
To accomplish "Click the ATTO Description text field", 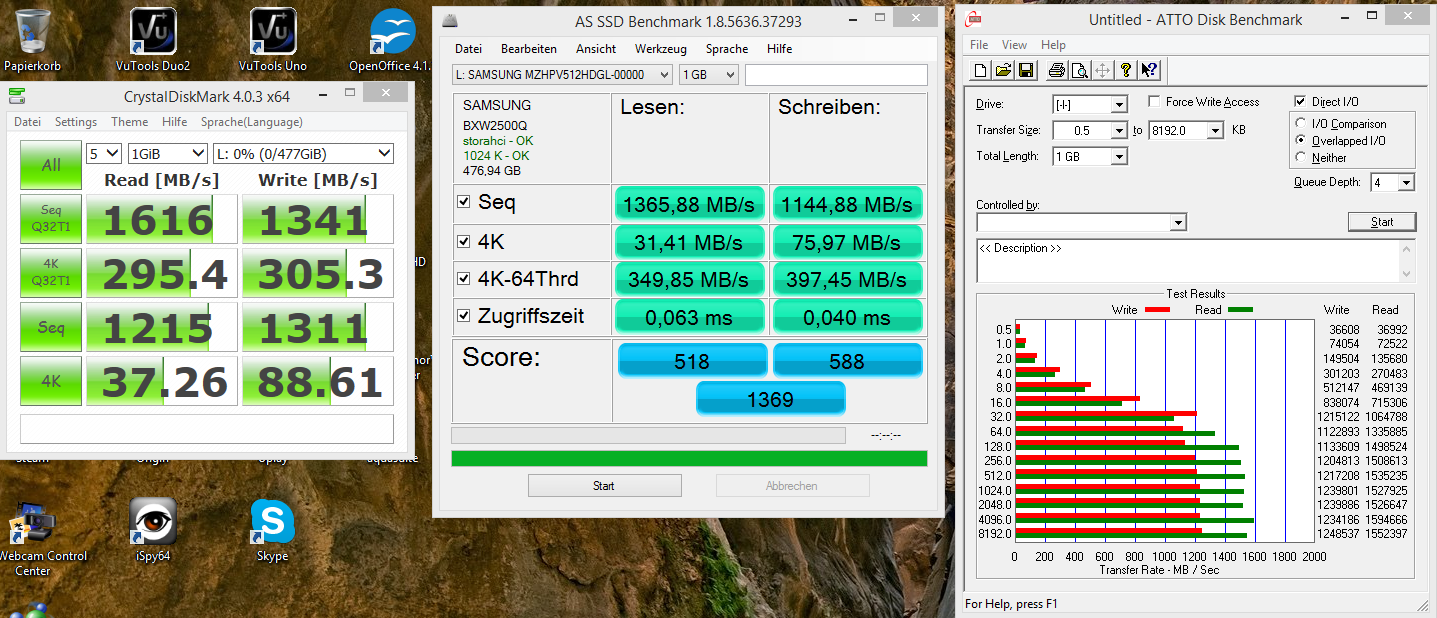I will (1196, 261).
